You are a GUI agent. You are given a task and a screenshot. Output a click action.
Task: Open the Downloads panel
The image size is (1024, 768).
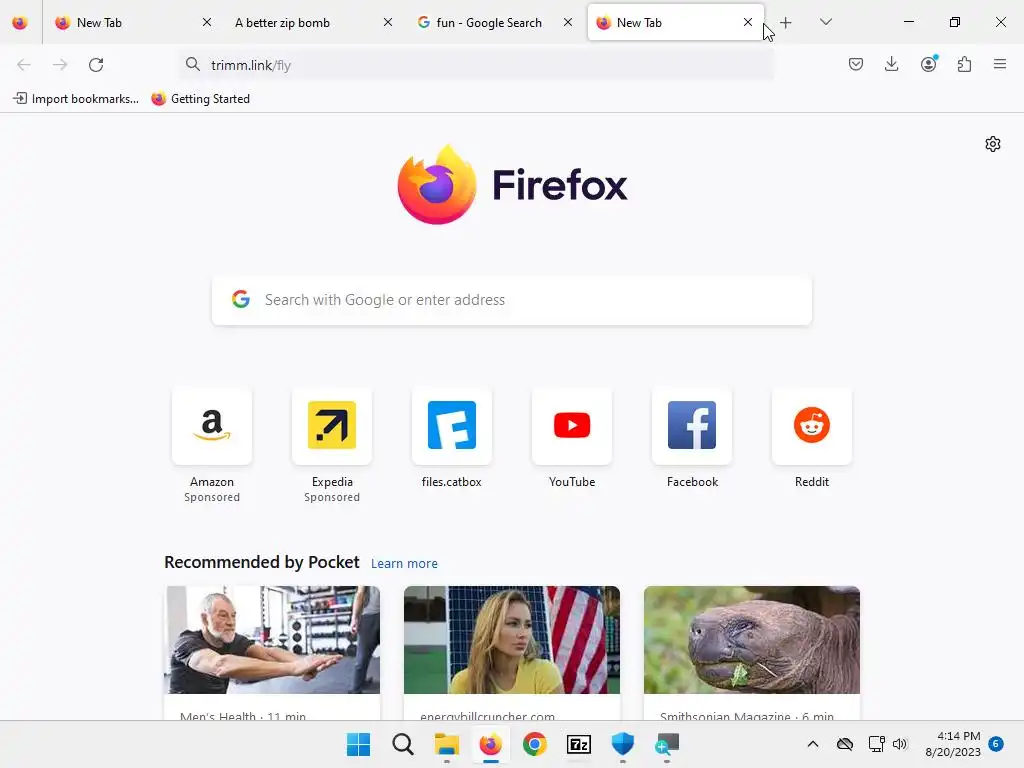click(x=891, y=64)
